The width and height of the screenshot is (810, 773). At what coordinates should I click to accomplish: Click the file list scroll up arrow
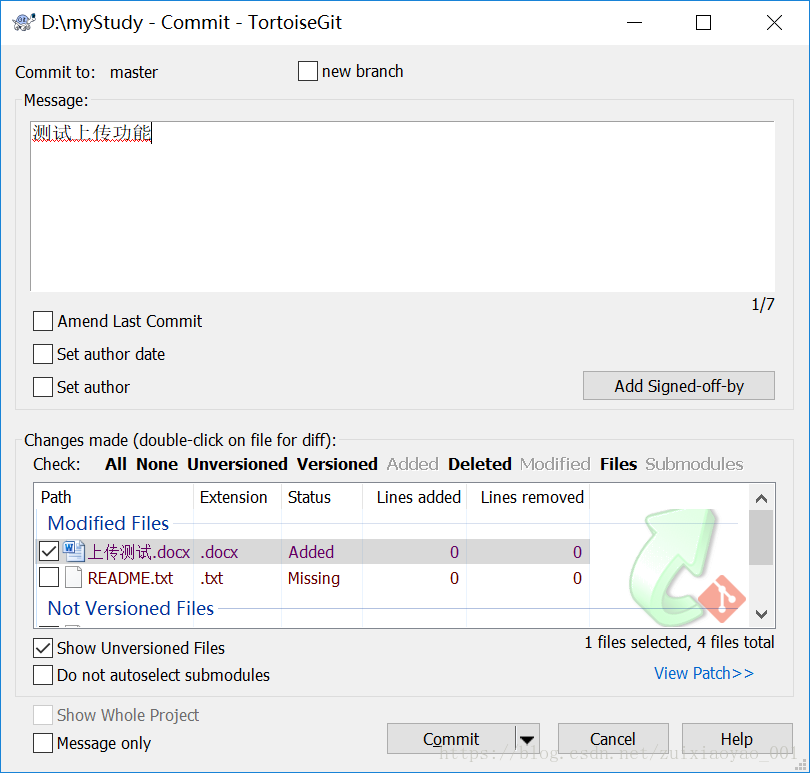click(761, 498)
